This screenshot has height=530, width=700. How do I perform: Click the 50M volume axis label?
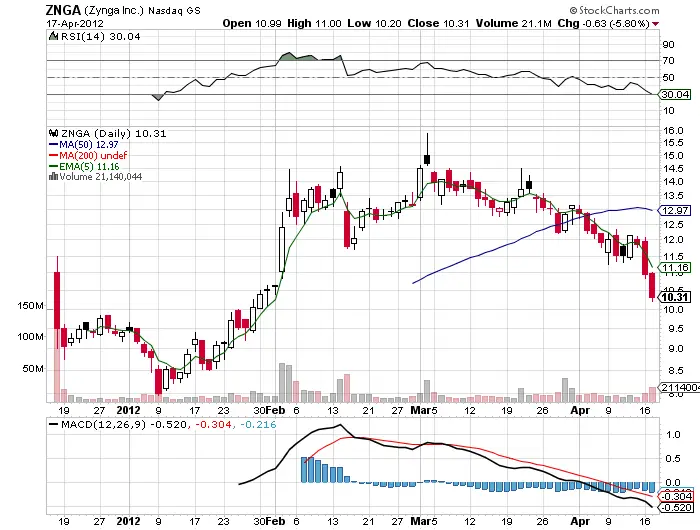[x=33, y=369]
